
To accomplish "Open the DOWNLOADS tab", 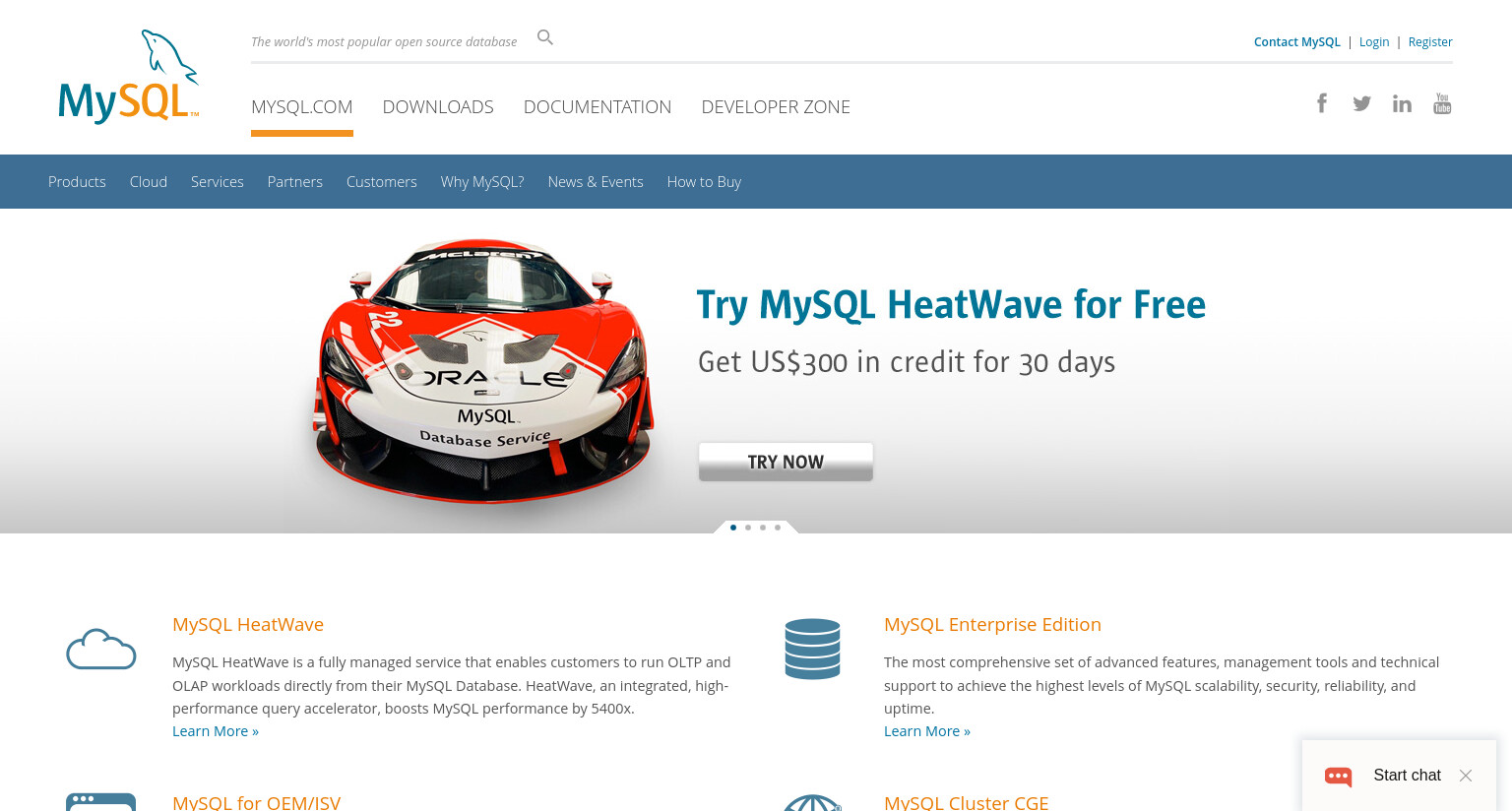I will [x=438, y=106].
